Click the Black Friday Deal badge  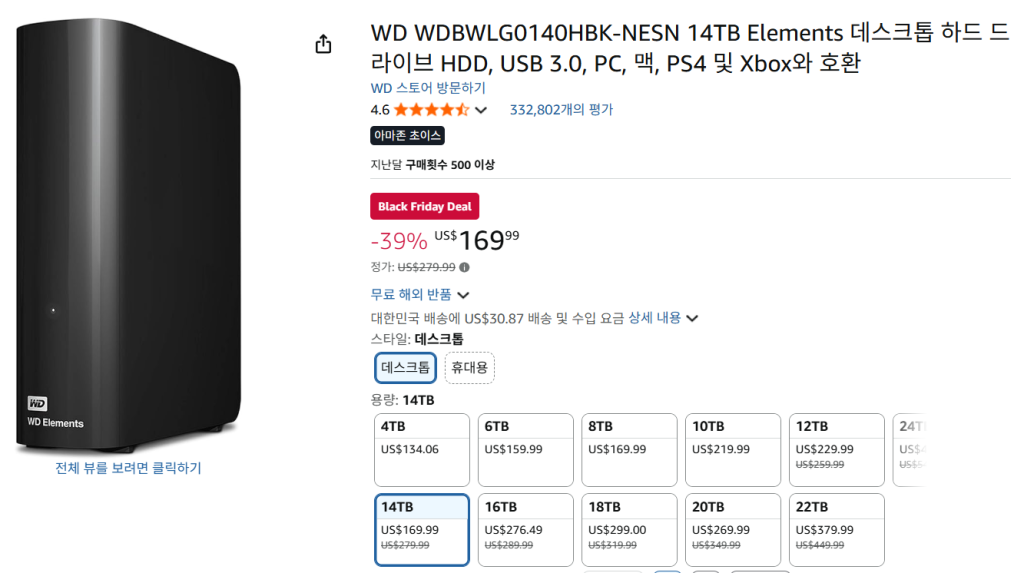tap(425, 207)
